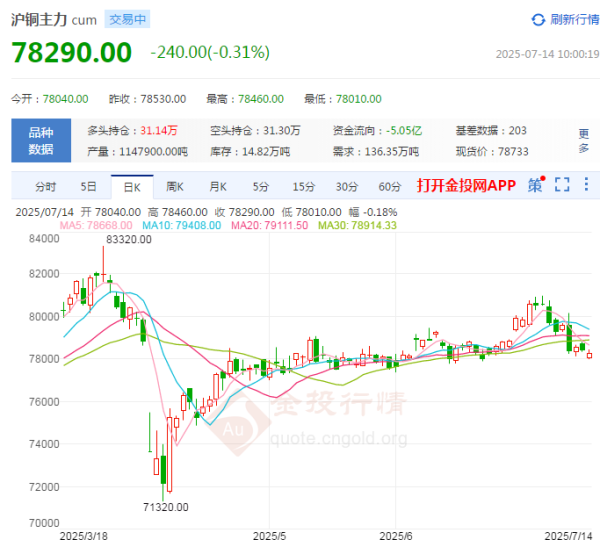Click the 2025/5 date axis label
The image size is (600, 540).
pyautogui.click(x=269, y=535)
